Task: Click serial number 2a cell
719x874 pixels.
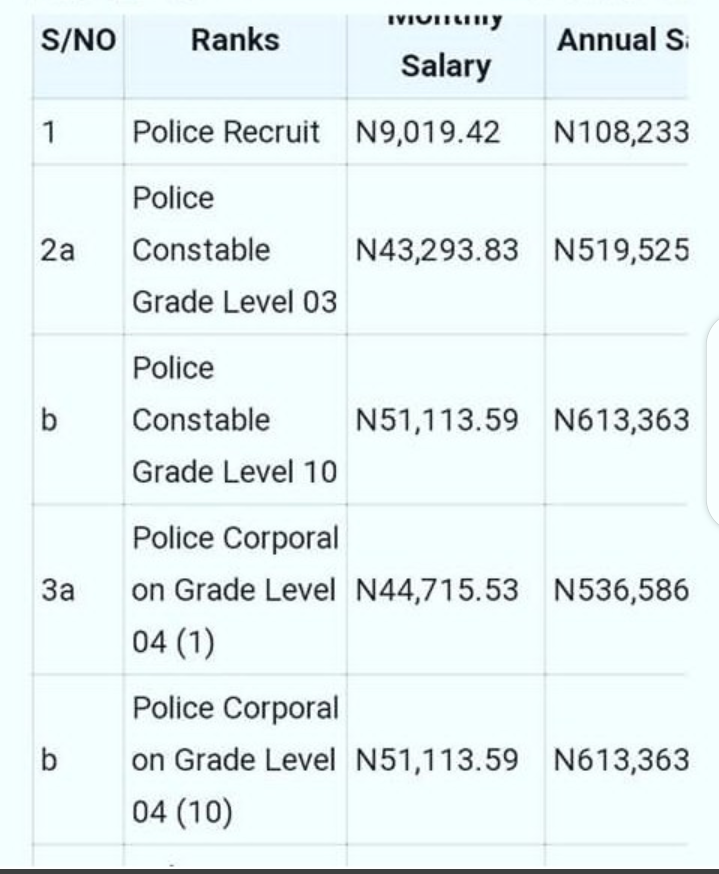Action: click(78, 250)
